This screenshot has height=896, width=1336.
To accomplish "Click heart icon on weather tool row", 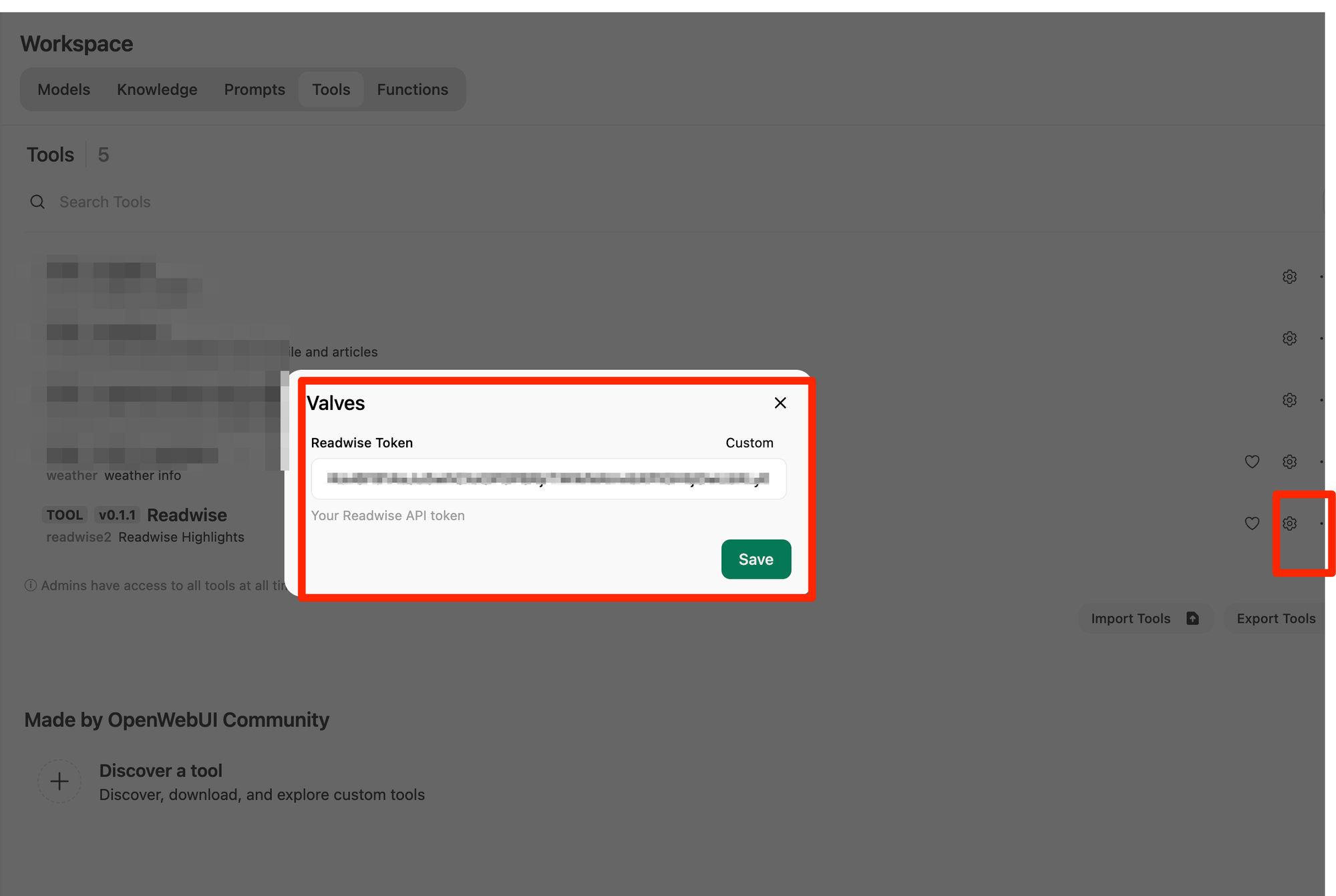I will pyautogui.click(x=1252, y=461).
